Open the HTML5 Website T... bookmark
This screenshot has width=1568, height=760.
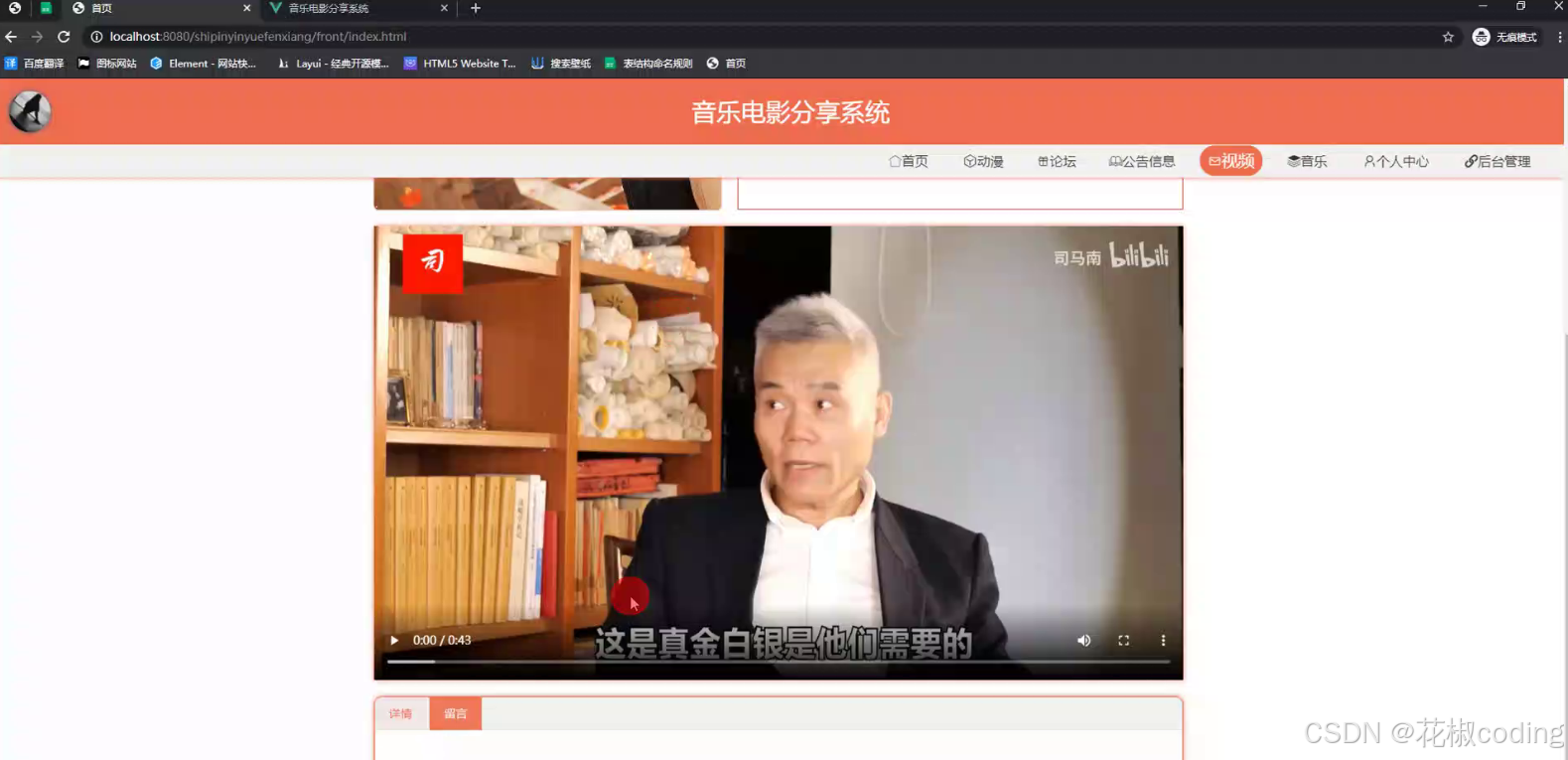coord(460,64)
